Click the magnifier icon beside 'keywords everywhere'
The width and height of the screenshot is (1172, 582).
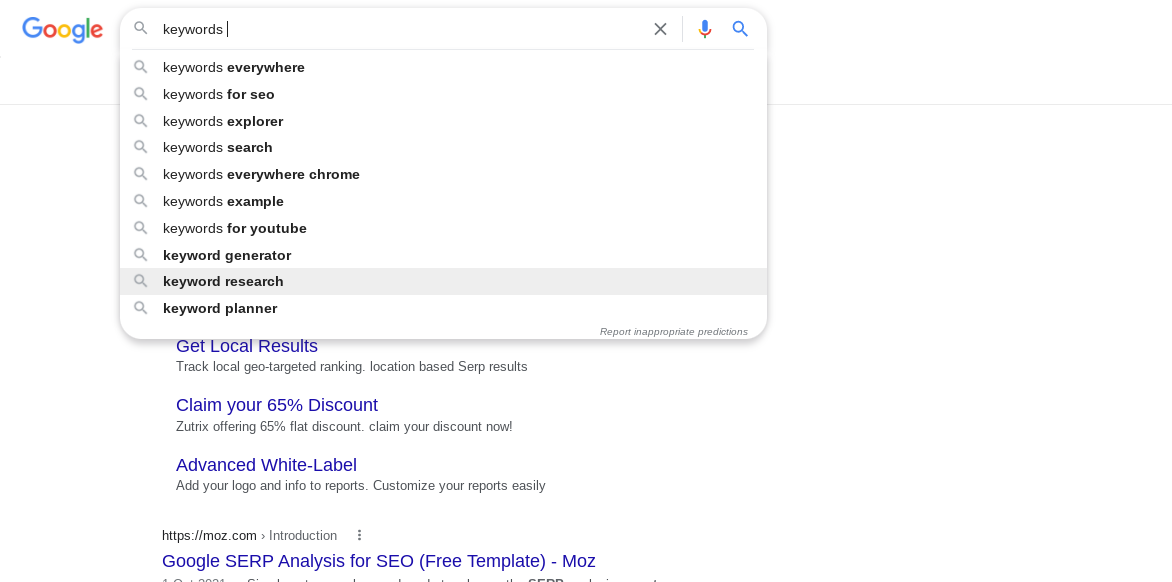(141, 66)
